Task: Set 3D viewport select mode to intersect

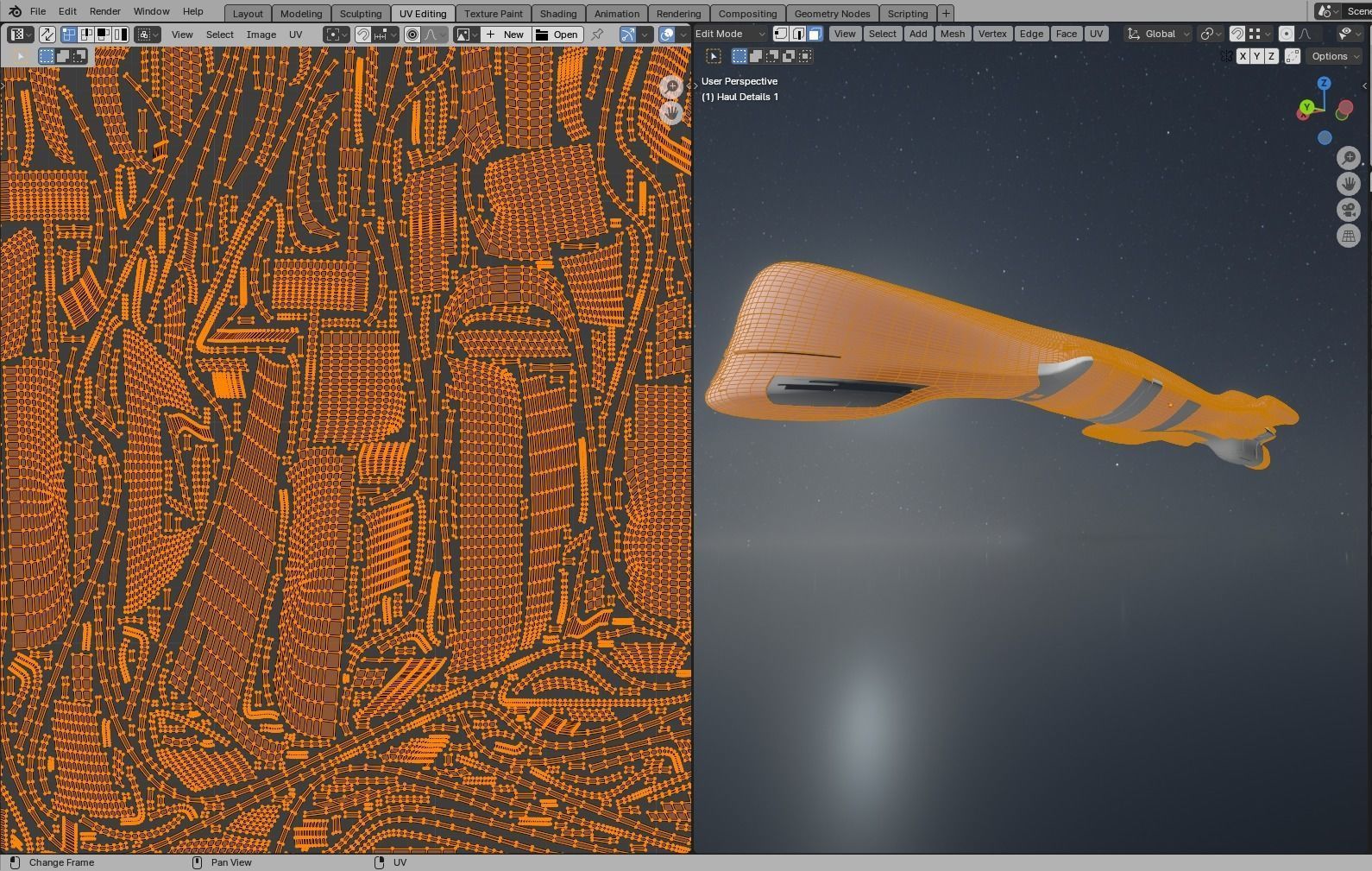Action: pos(805,56)
